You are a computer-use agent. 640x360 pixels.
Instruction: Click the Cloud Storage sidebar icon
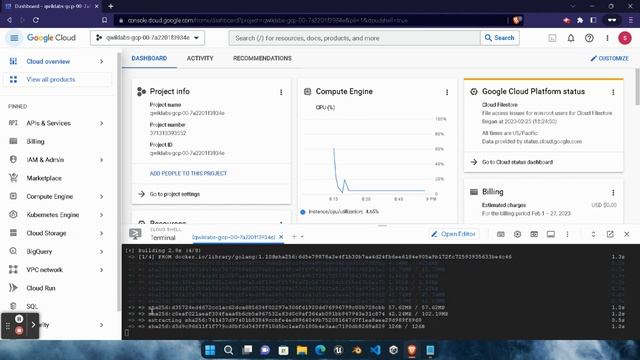pos(13,233)
